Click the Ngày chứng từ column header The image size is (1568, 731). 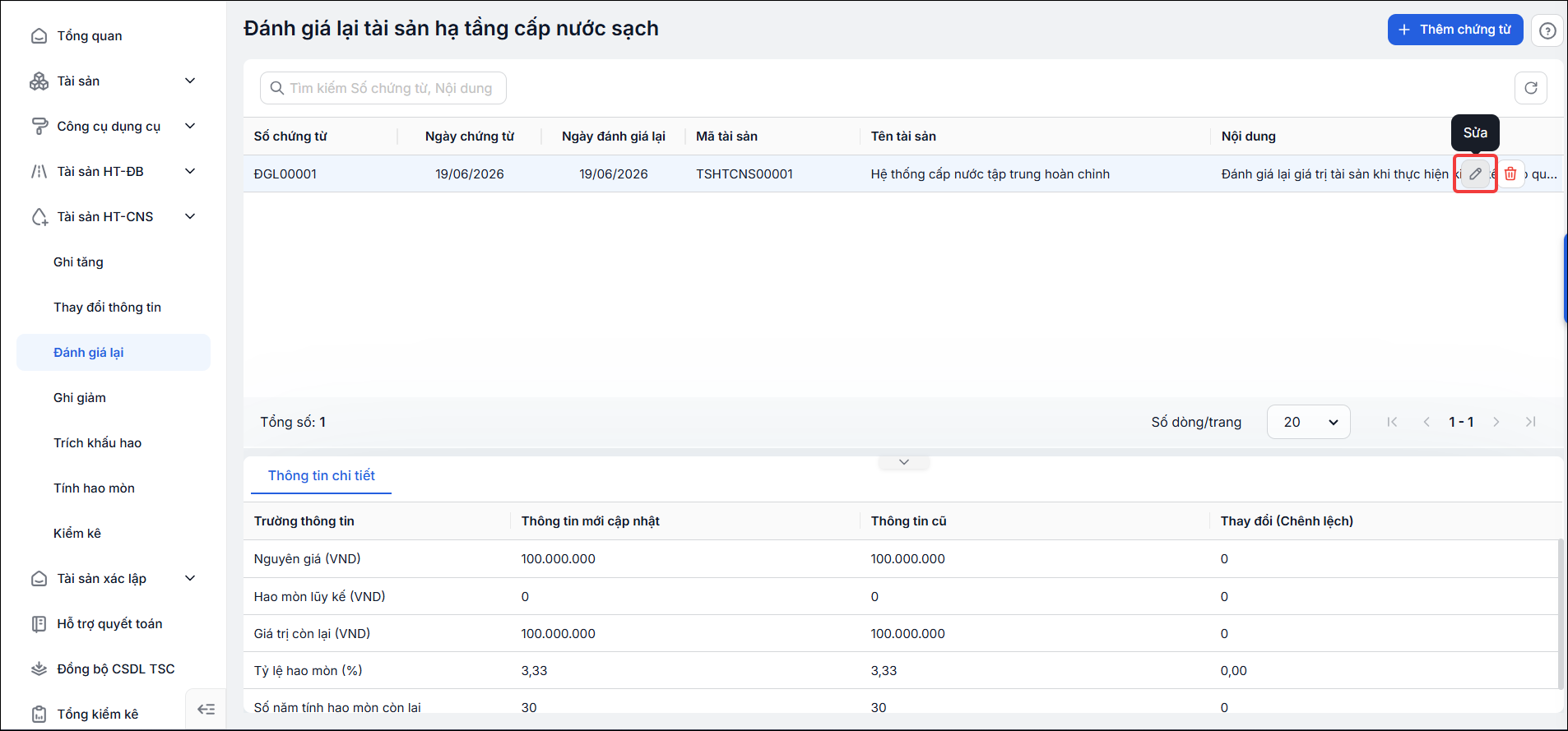click(470, 136)
